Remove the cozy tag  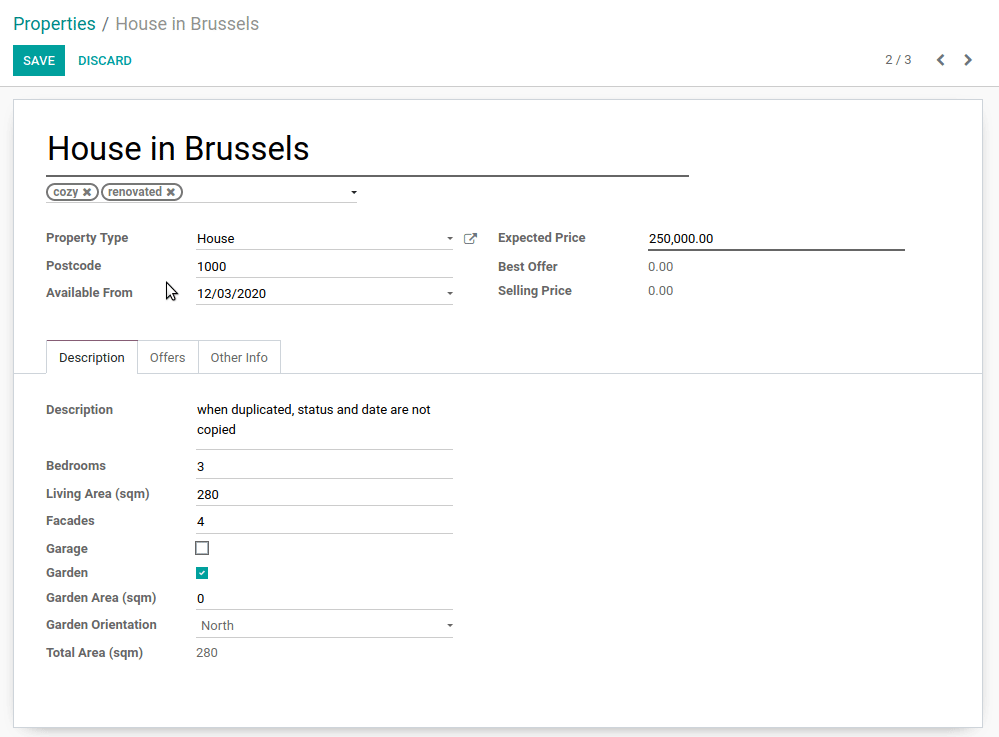click(x=87, y=192)
